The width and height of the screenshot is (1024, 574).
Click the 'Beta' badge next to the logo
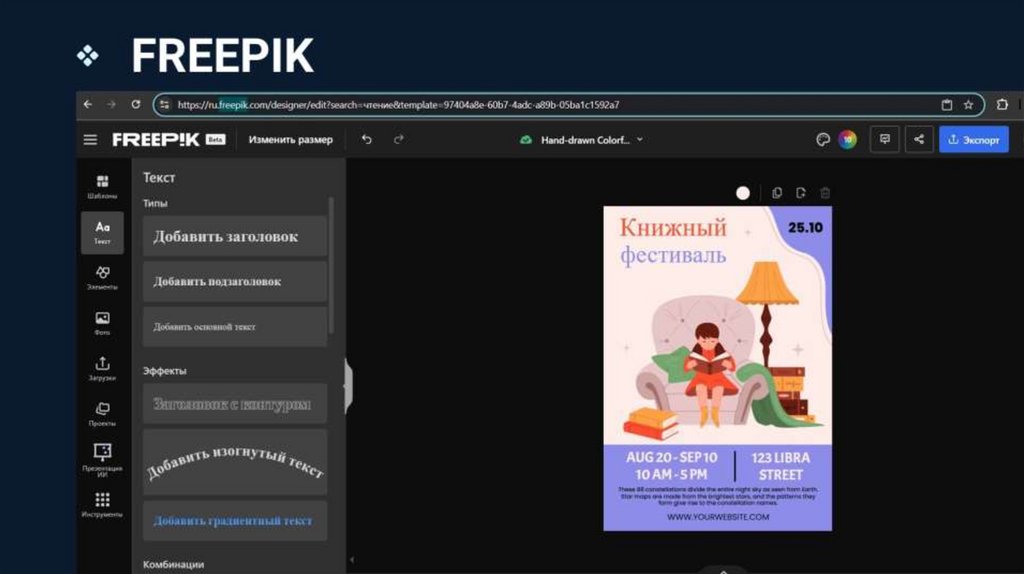tap(216, 139)
